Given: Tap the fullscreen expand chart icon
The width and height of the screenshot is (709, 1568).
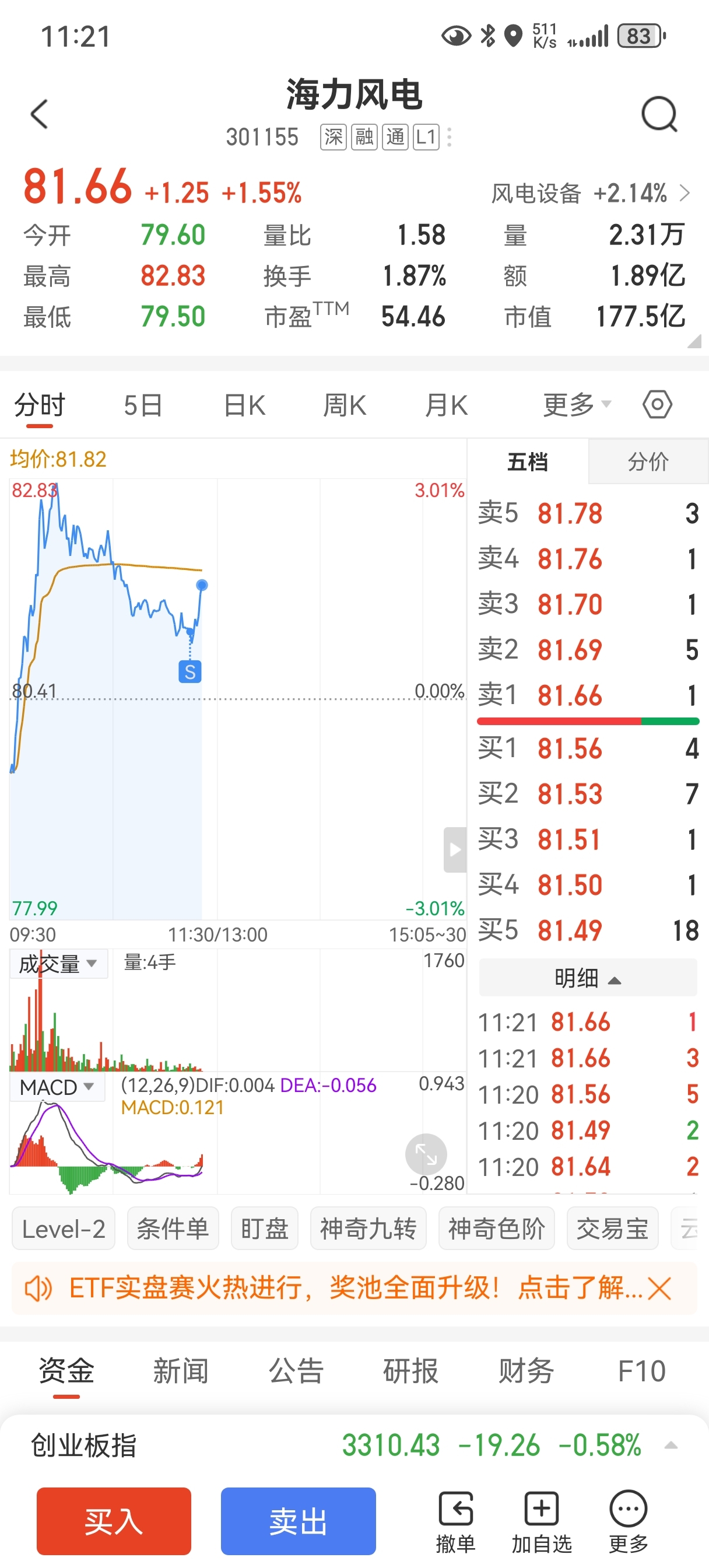Looking at the screenshot, I should point(426,1154).
